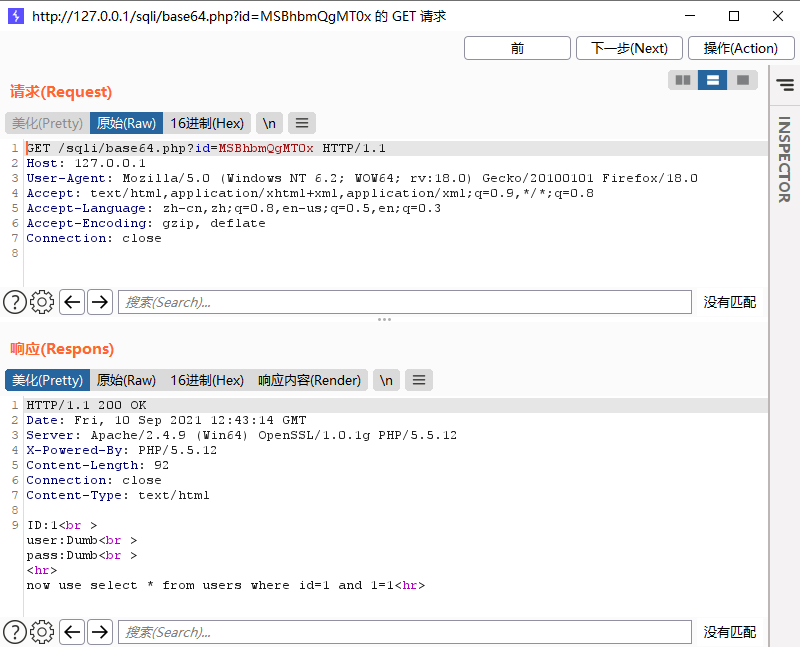Select the top-bottom split layout icon
800x647 pixels.
click(712, 80)
